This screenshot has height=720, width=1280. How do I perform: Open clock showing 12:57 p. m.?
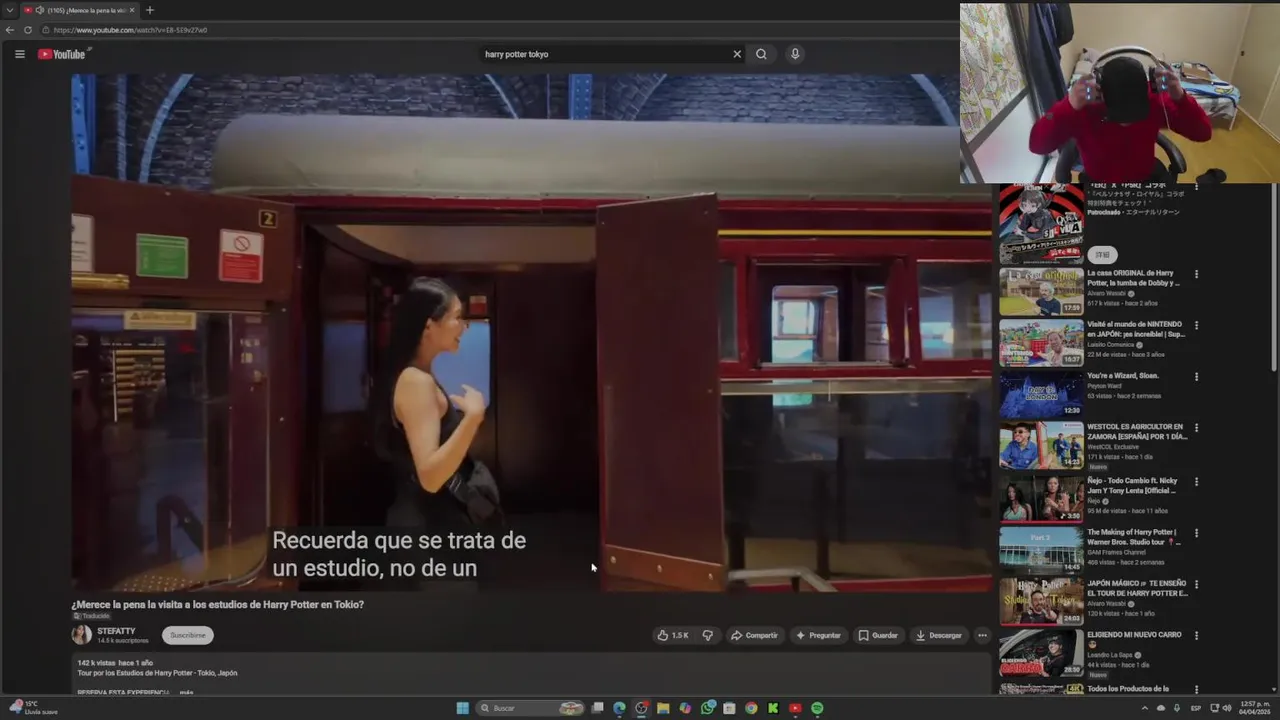click(1254, 708)
